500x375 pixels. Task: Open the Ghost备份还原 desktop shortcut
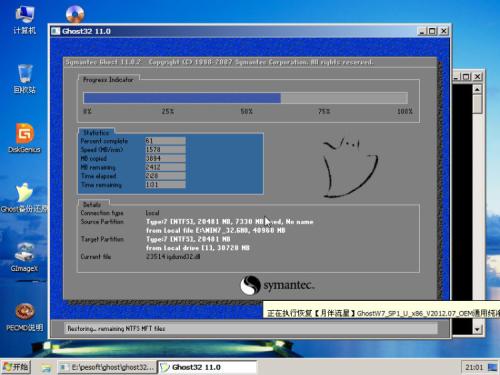(24, 198)
